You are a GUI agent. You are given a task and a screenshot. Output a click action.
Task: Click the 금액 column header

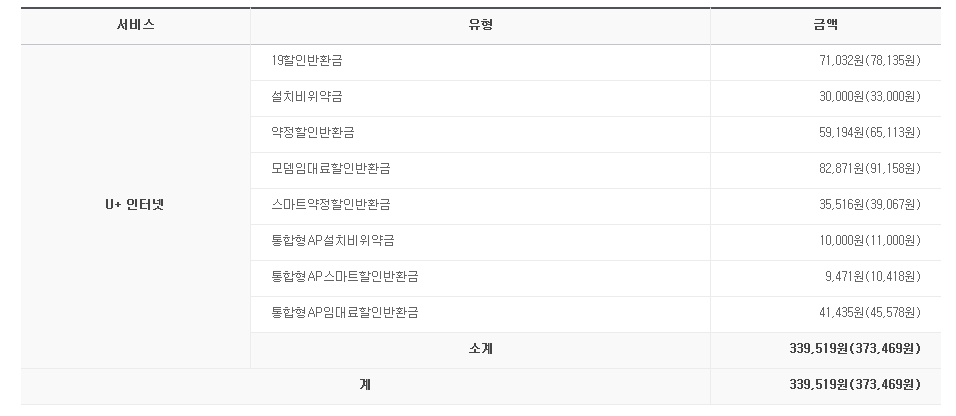826,25
